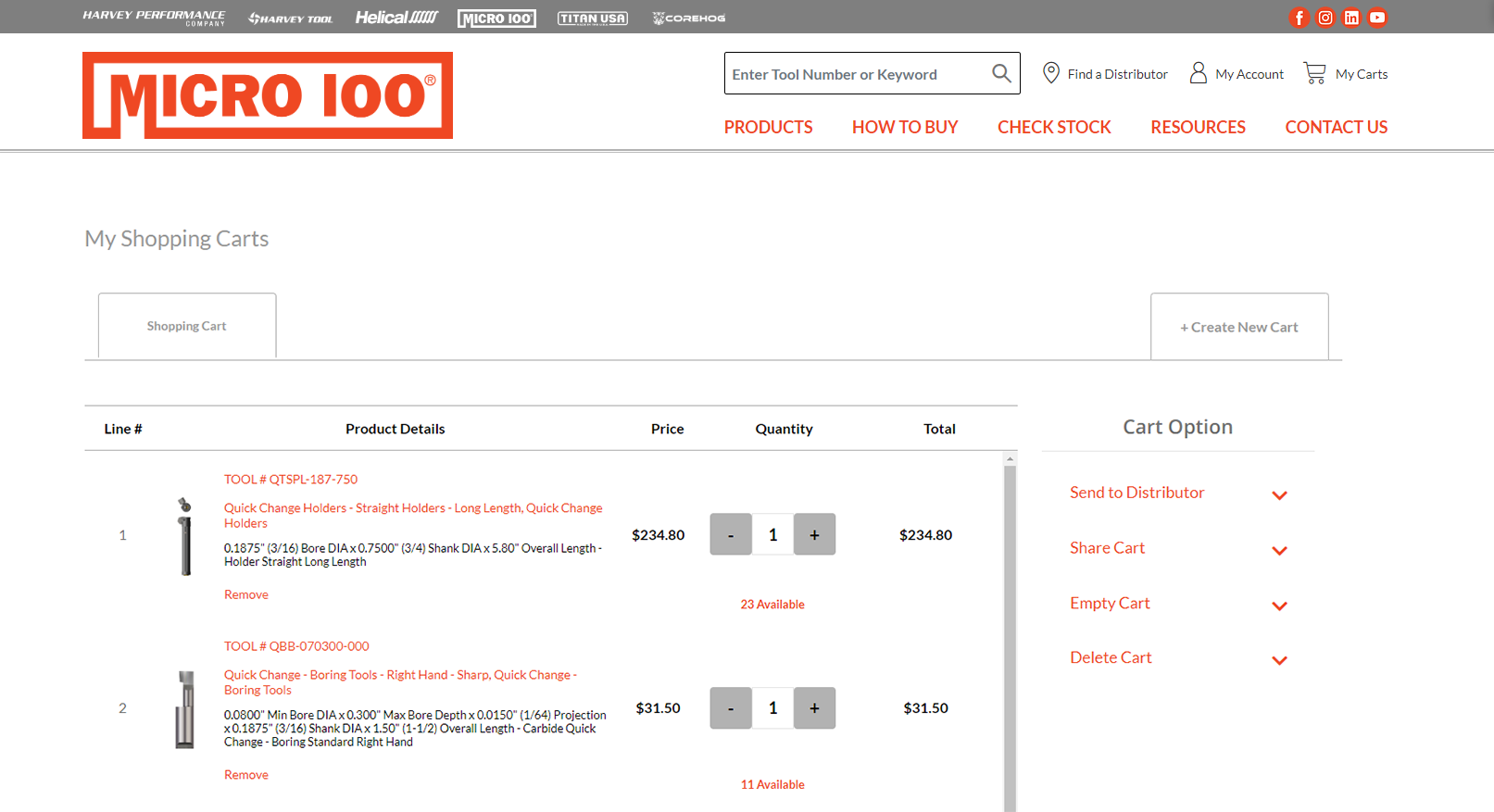Open Find a Distributor link
This screenshot has height=812, width=1494.
point(1117,74)
